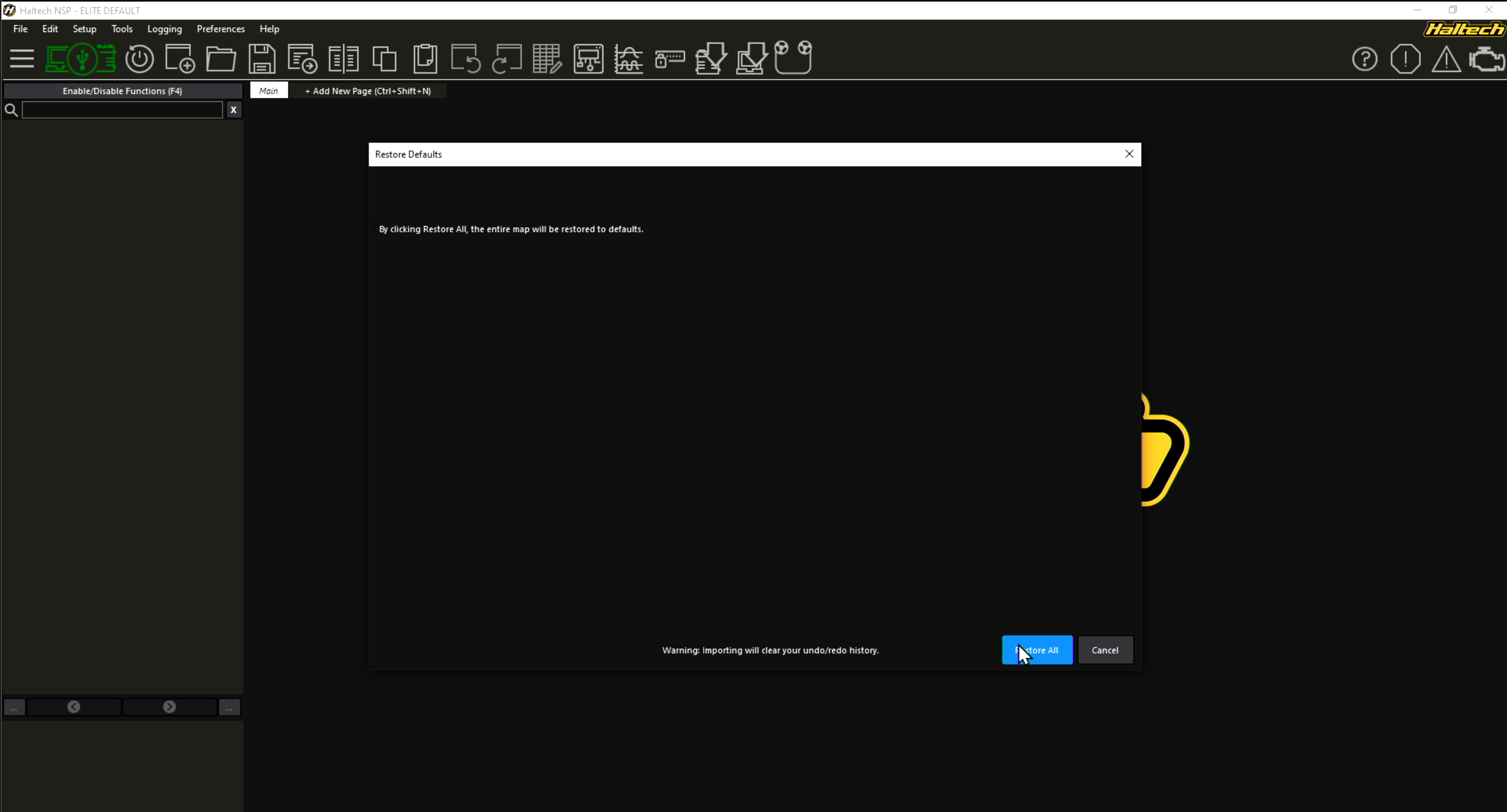Open the wiring diagram icon

588,59
